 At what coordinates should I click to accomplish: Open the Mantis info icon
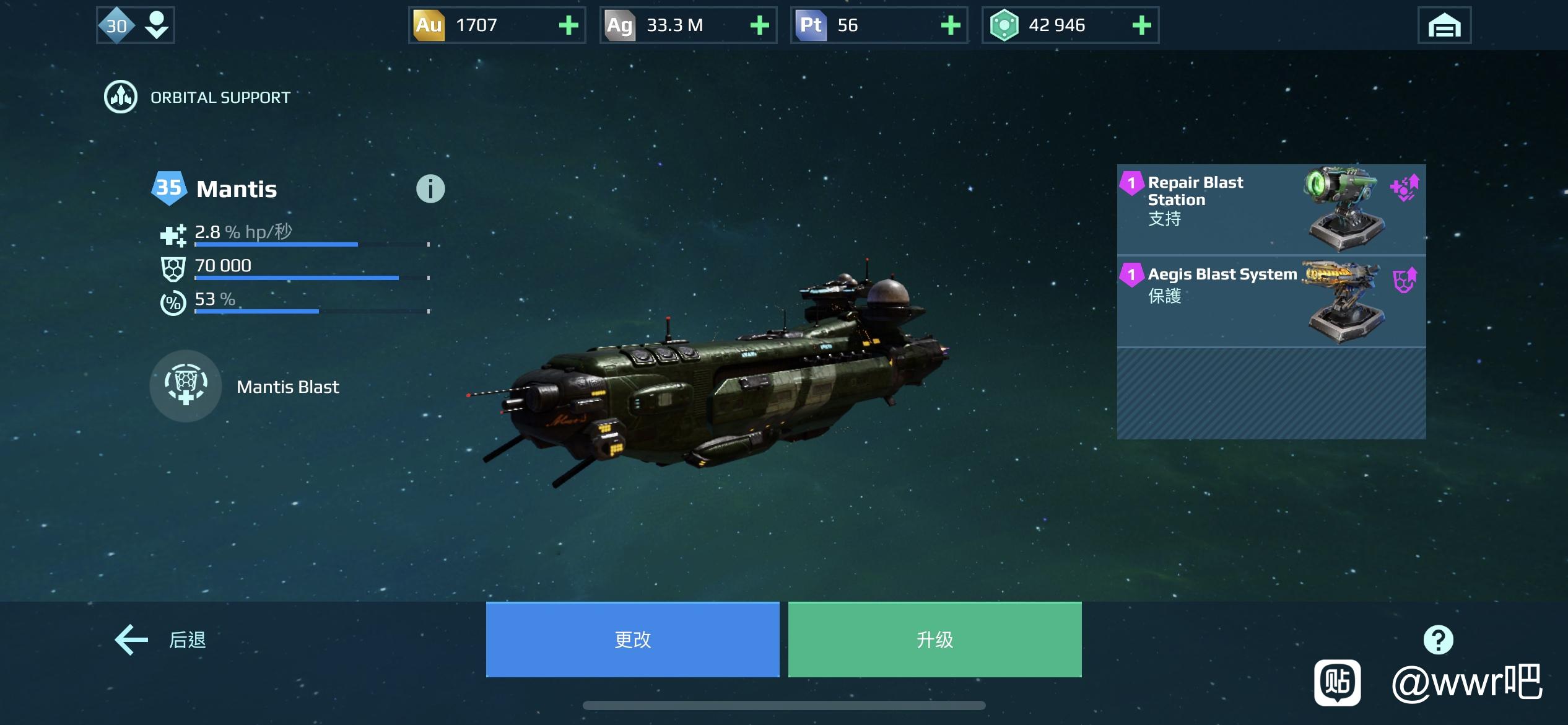tap(430, 188)
